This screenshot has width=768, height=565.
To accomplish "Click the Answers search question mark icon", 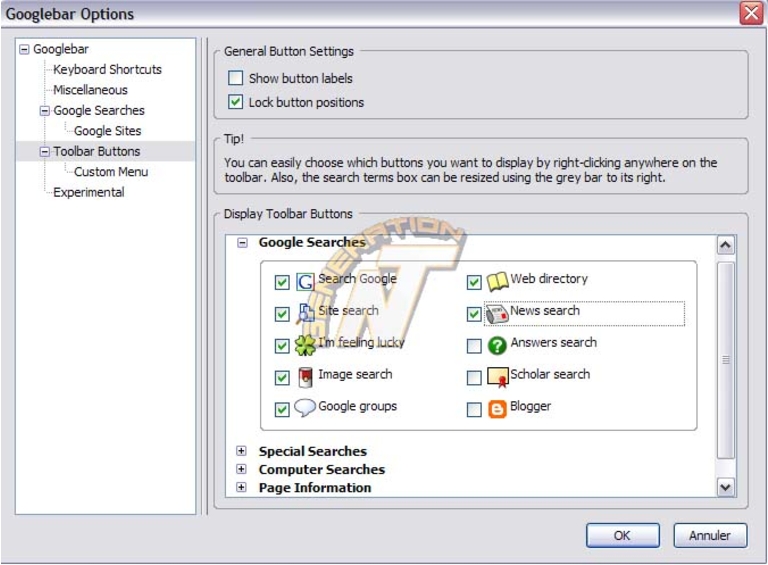I will pos(497,346).
